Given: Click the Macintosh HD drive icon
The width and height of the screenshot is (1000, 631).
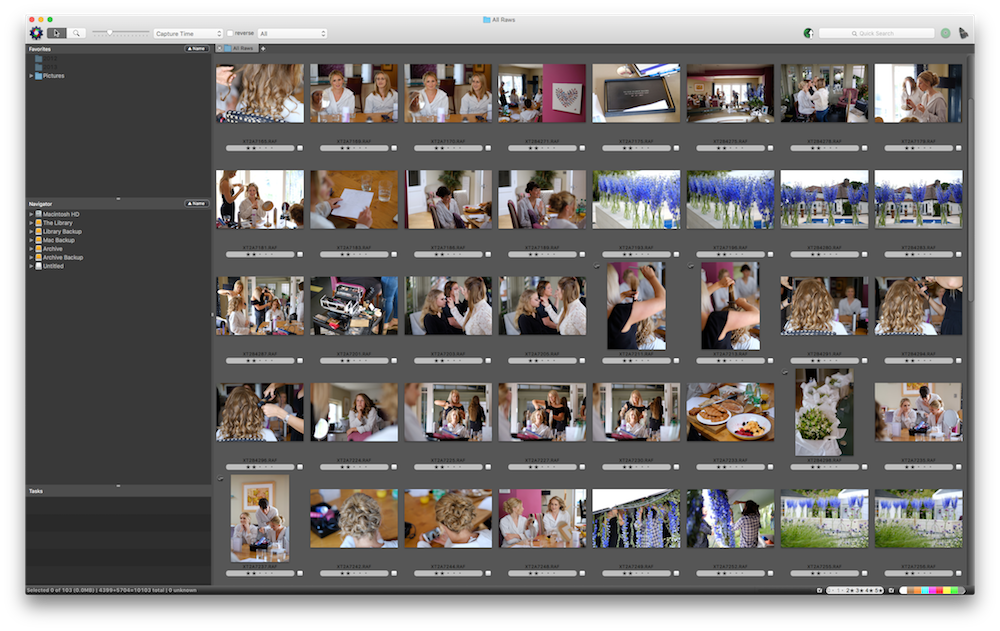Looking at the screenshot, I should (38, 214).
